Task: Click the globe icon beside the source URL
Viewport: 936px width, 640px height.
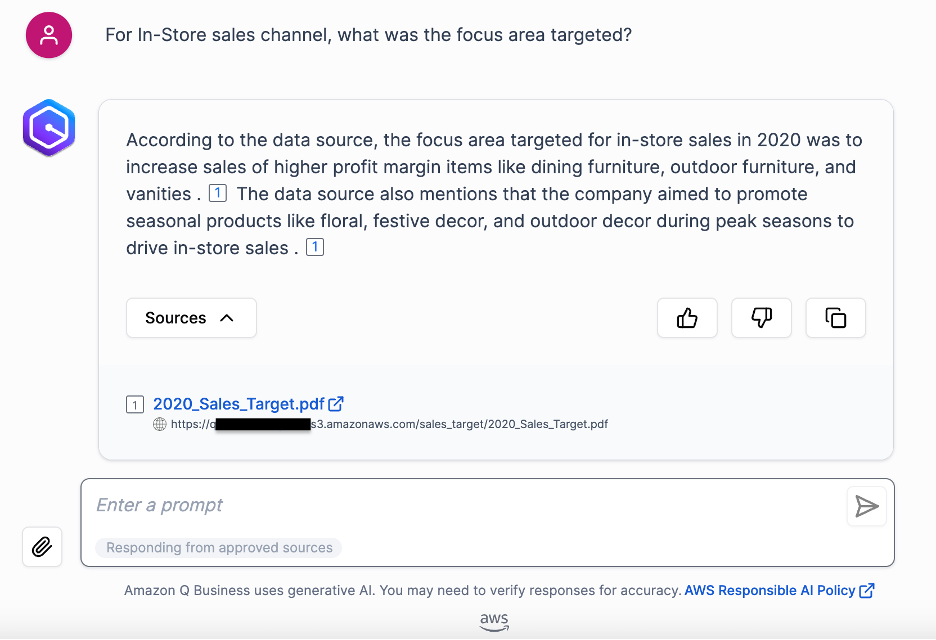Action: (159, 424)
